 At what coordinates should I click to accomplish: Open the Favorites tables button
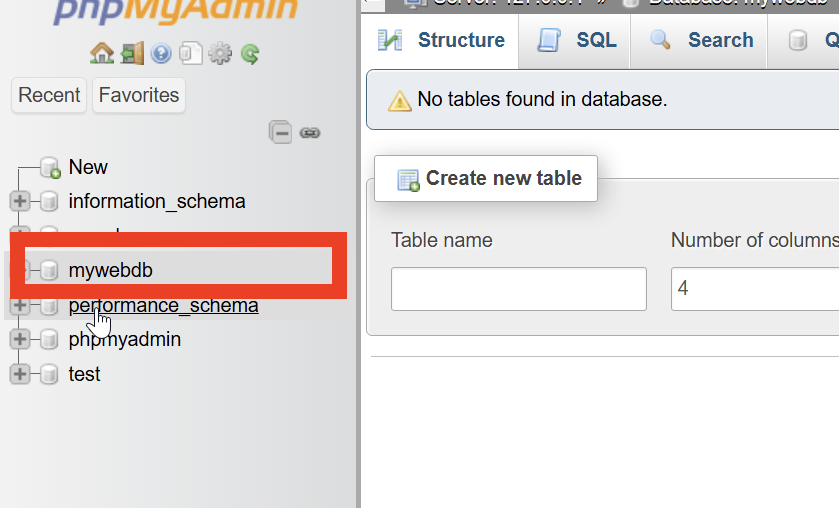(x=139, y=95)
